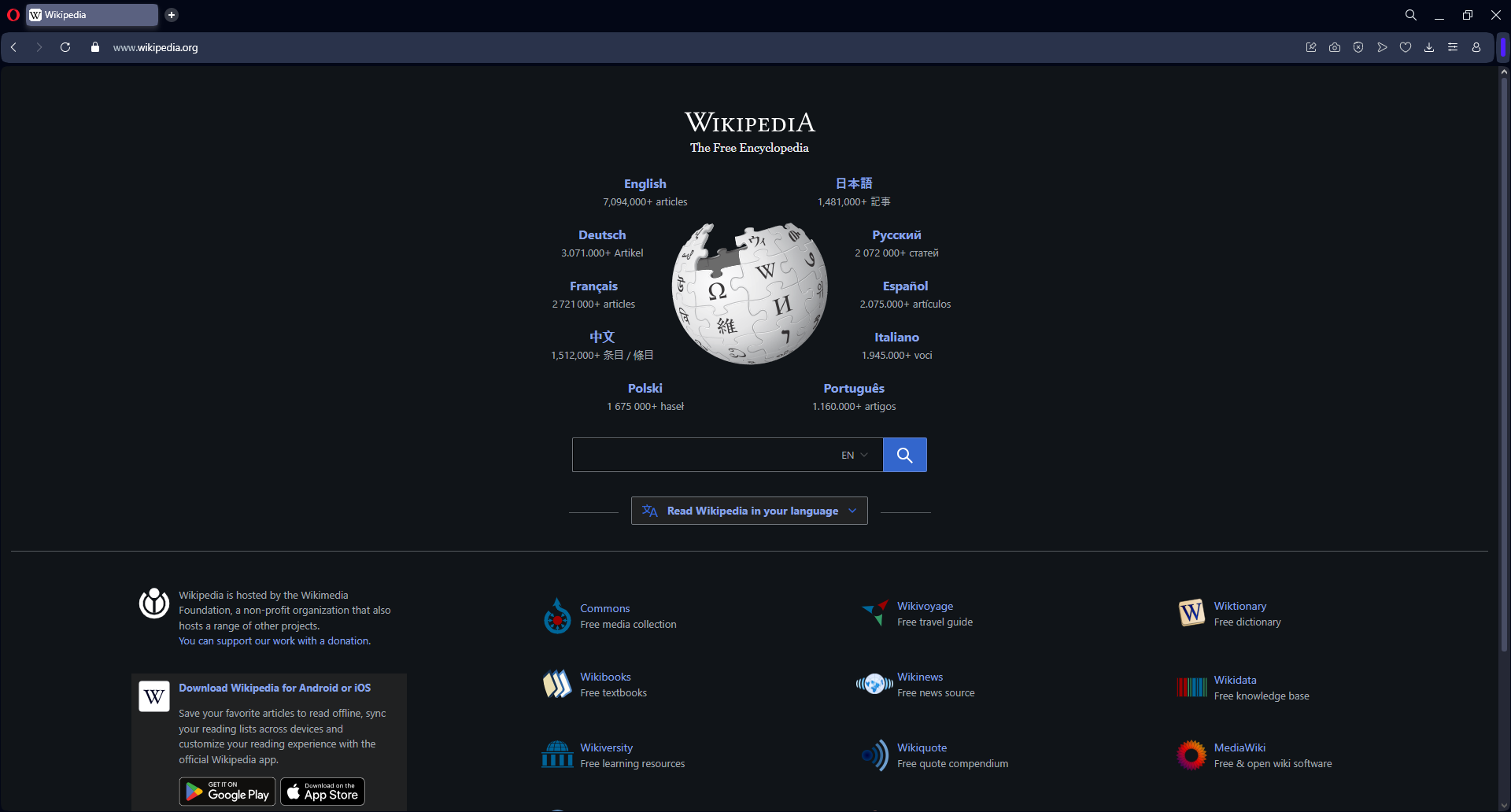Open the Wikinews text link
Viewport: 1511px width, 812px height.
(920, 677)
